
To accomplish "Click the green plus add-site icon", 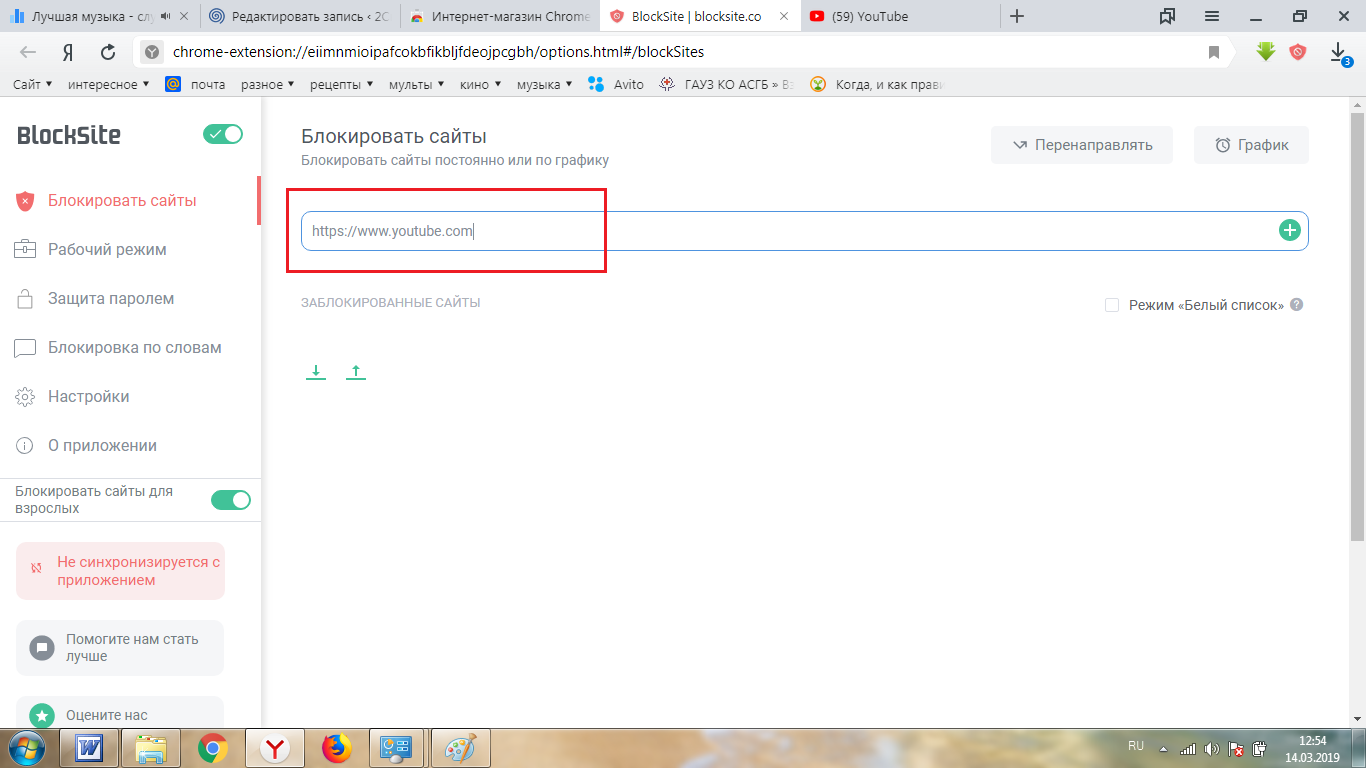I will coord(1289,231).
